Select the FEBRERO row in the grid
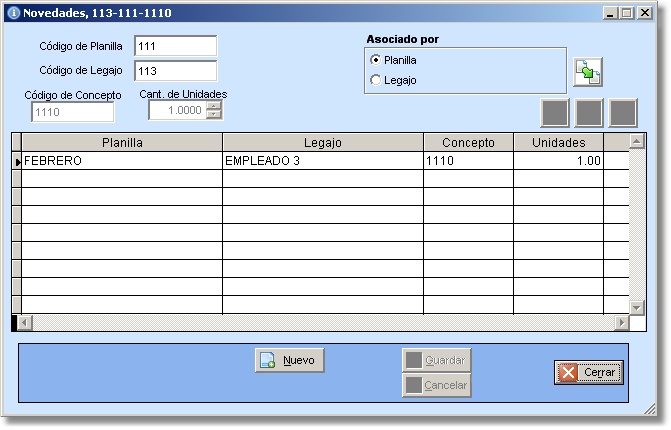The image size is (671, 430). (x=120, y=161)
